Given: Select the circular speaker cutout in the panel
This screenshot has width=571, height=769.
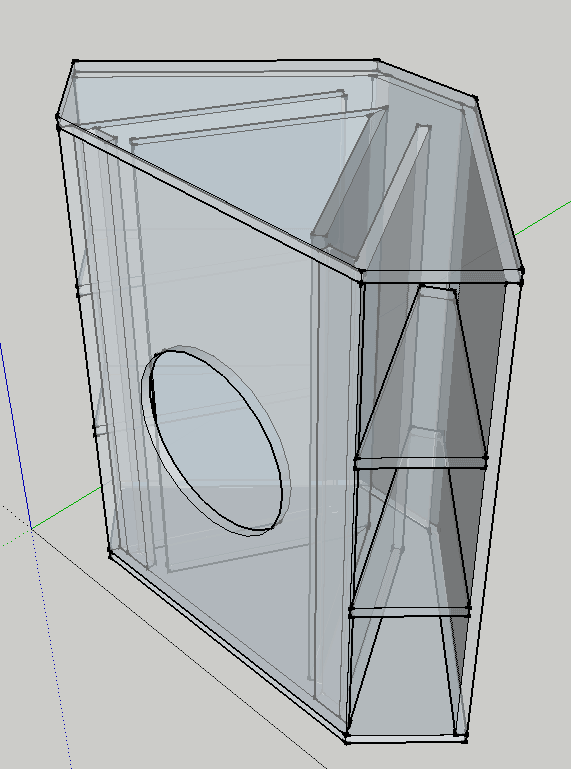Looking at the screenshot, I should (x=216, y=440).
